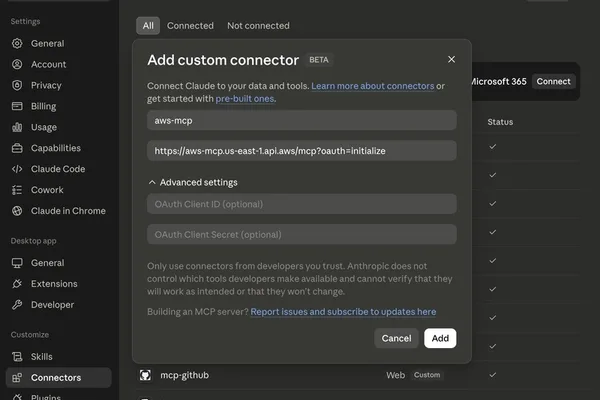Viewport: 600px width, 400px height.
Task: Open the Account profile icon
Action: (17, 64)
